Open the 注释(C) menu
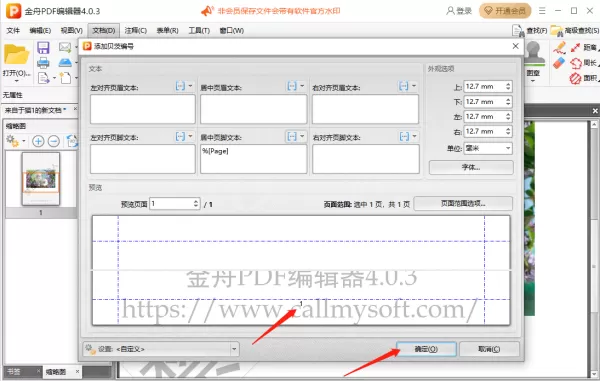600x381 pixels. point(135,30)
